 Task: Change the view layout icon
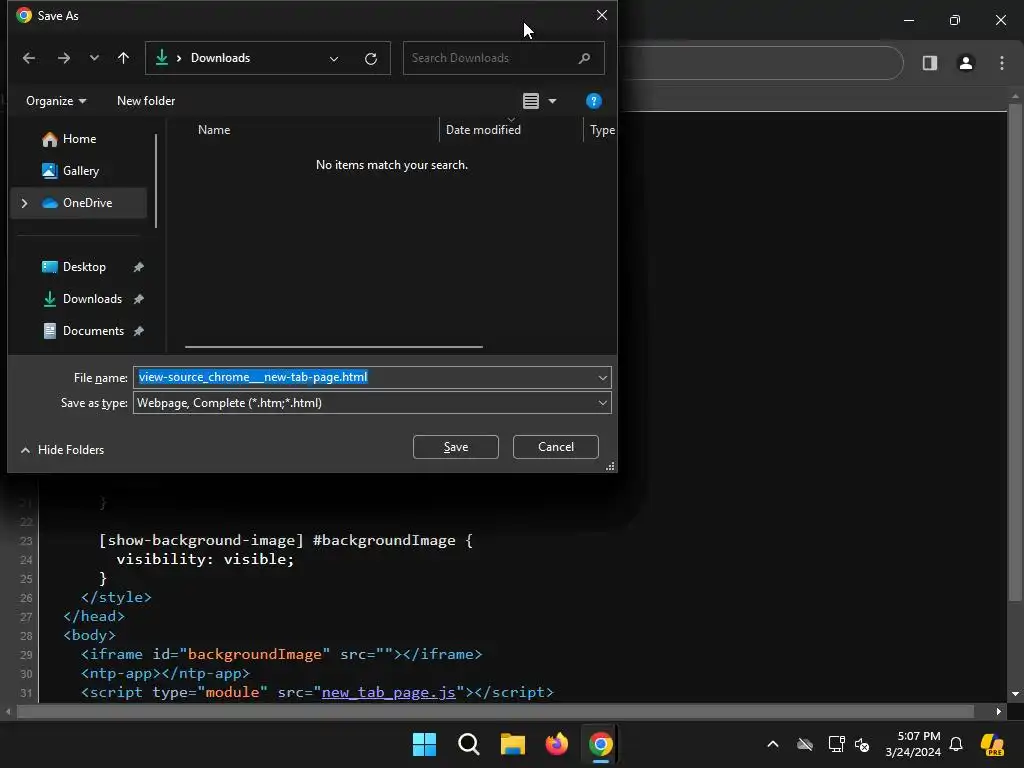pyautogui.click(x=531, y=101)
